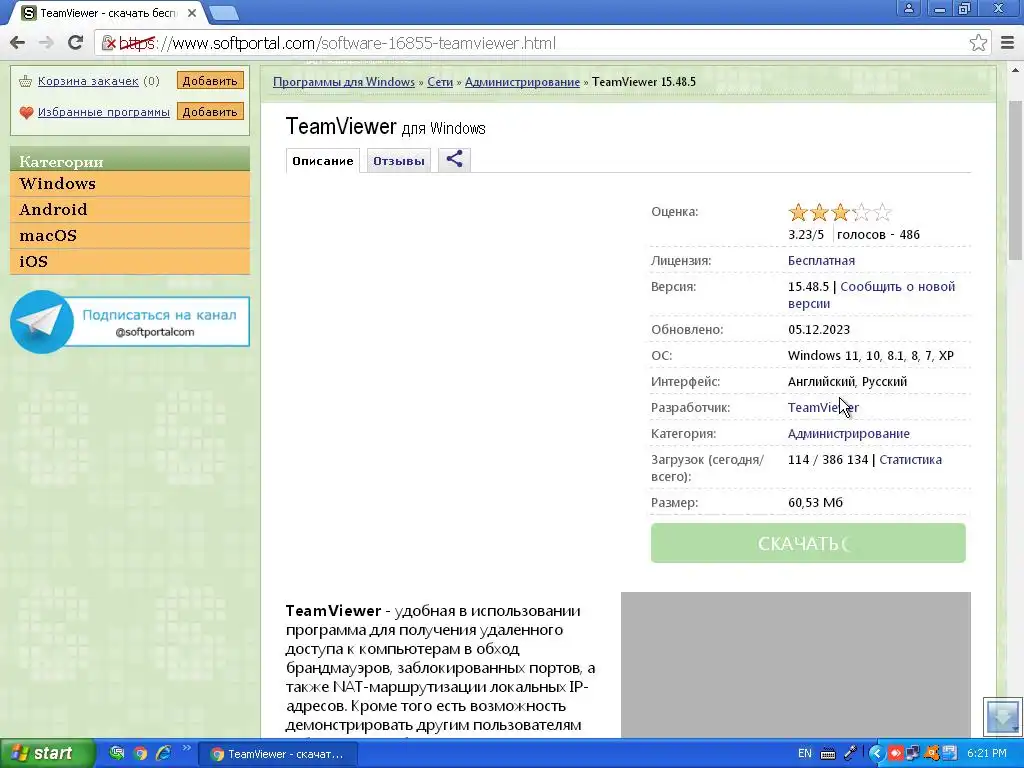The image size is (1024, 768).
Task: Click scrollbar up arrow at top
Action: pyautogui.click(x=1016, y=70)
